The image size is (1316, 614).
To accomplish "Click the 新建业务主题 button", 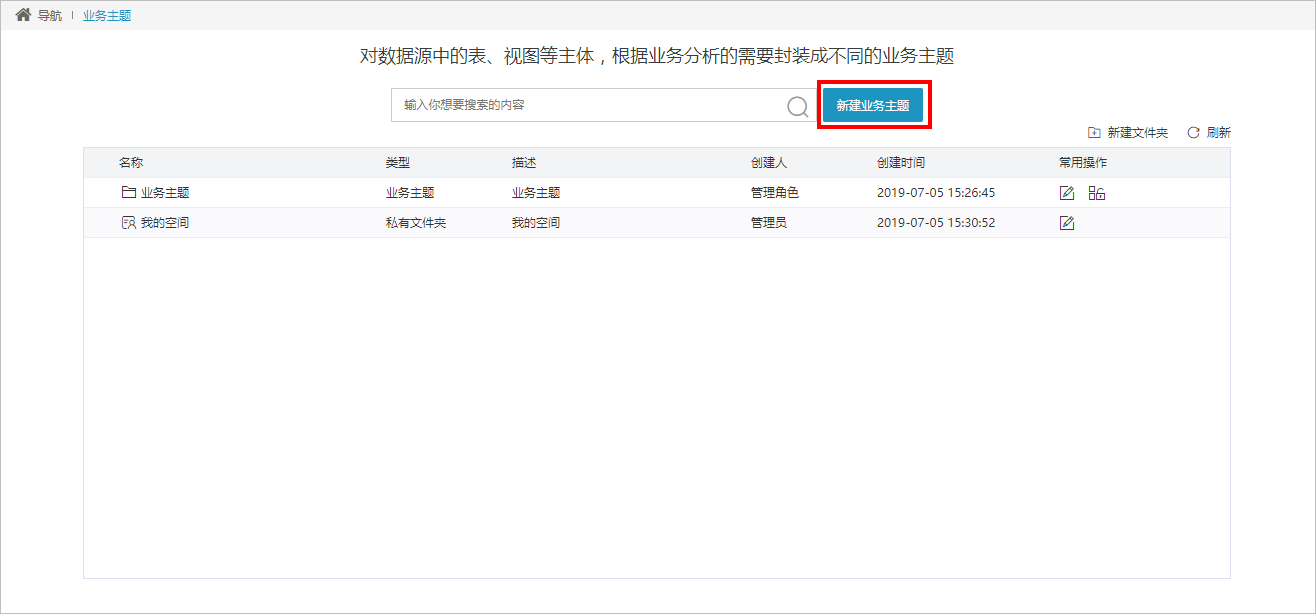I will (873, 105).
